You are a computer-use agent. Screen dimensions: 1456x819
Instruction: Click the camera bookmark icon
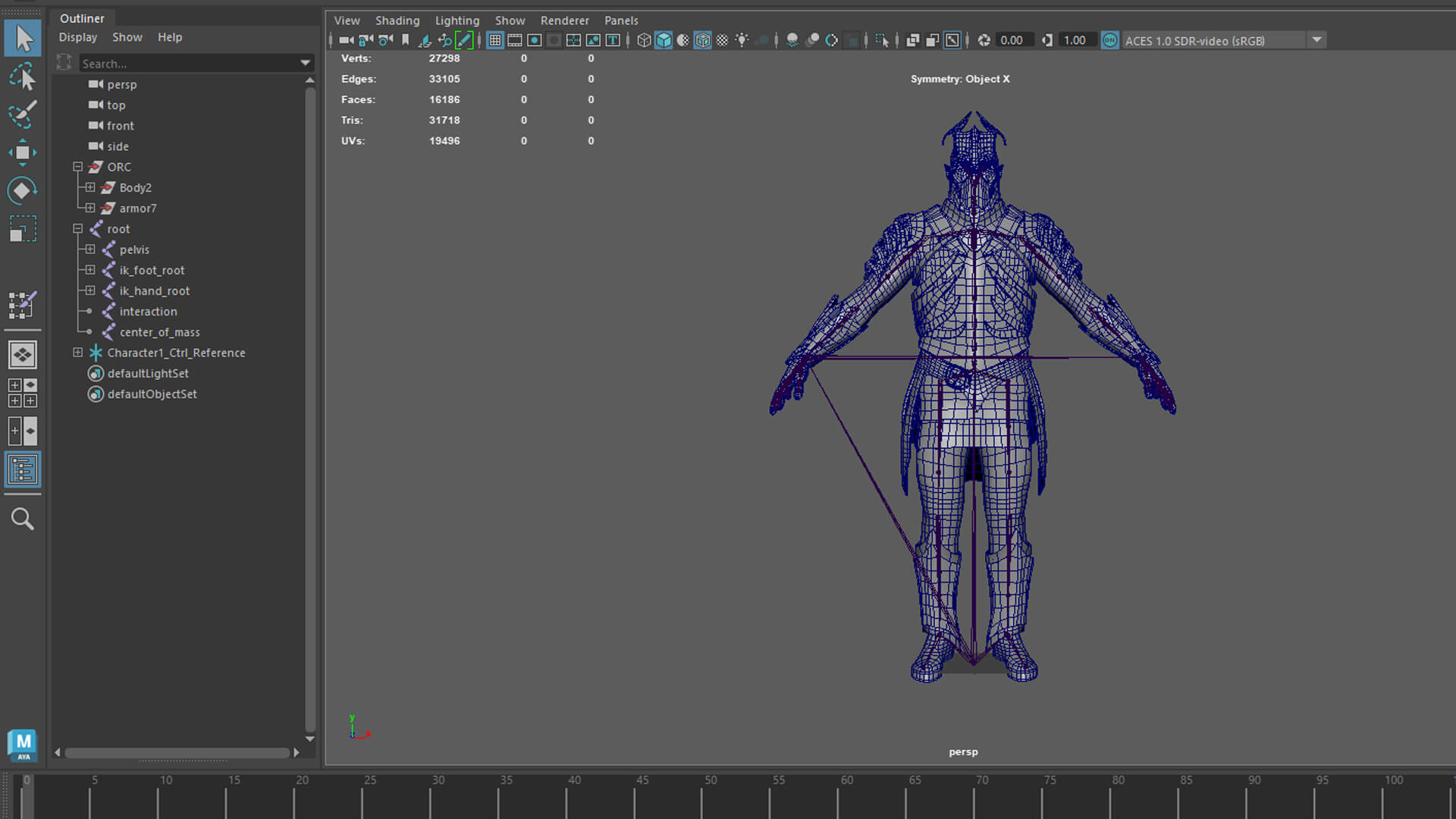point(406,40)
